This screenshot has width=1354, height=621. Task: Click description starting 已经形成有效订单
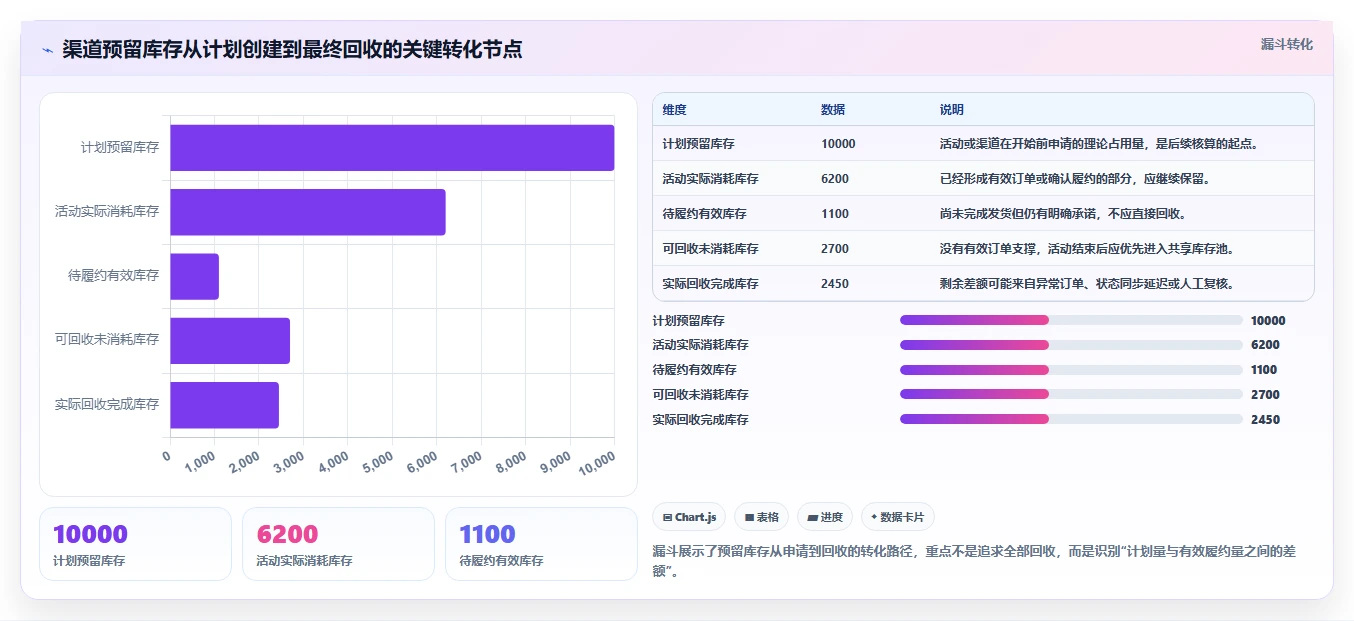1076,179
